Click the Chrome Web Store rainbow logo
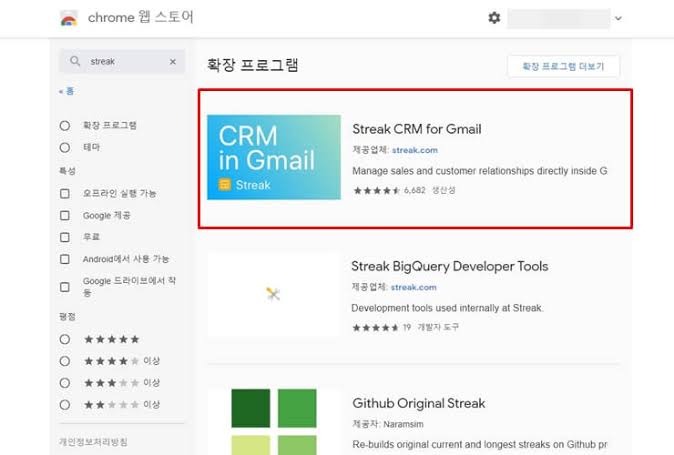The width and height of the screenshot is (674, 455). pos(68,18)
